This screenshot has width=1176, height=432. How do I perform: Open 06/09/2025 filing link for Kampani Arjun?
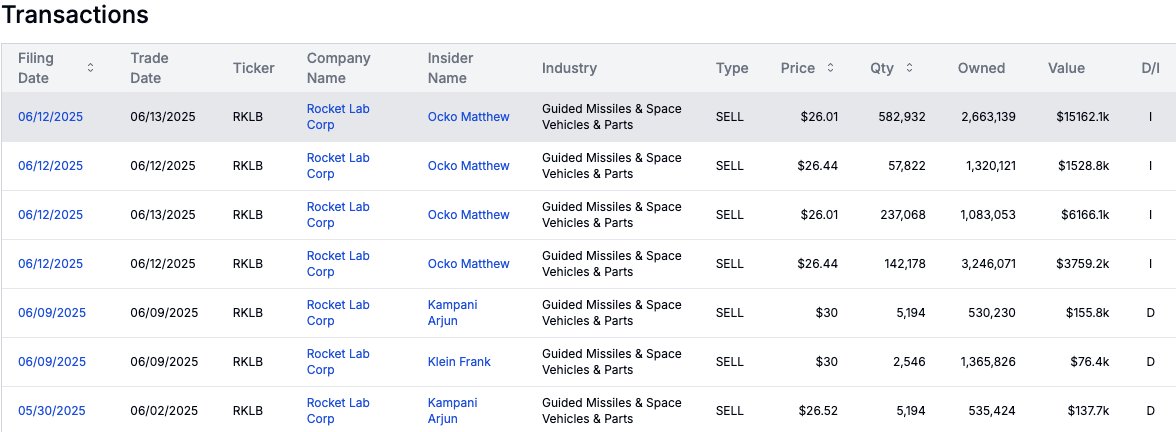pyautogui.click(x=52, y=313)
